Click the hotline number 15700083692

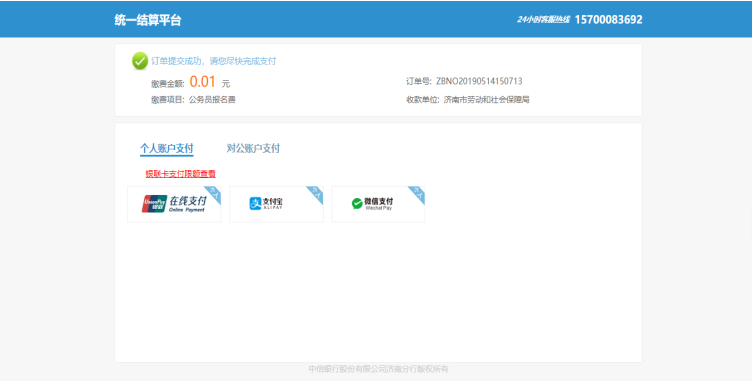[609, 20]
